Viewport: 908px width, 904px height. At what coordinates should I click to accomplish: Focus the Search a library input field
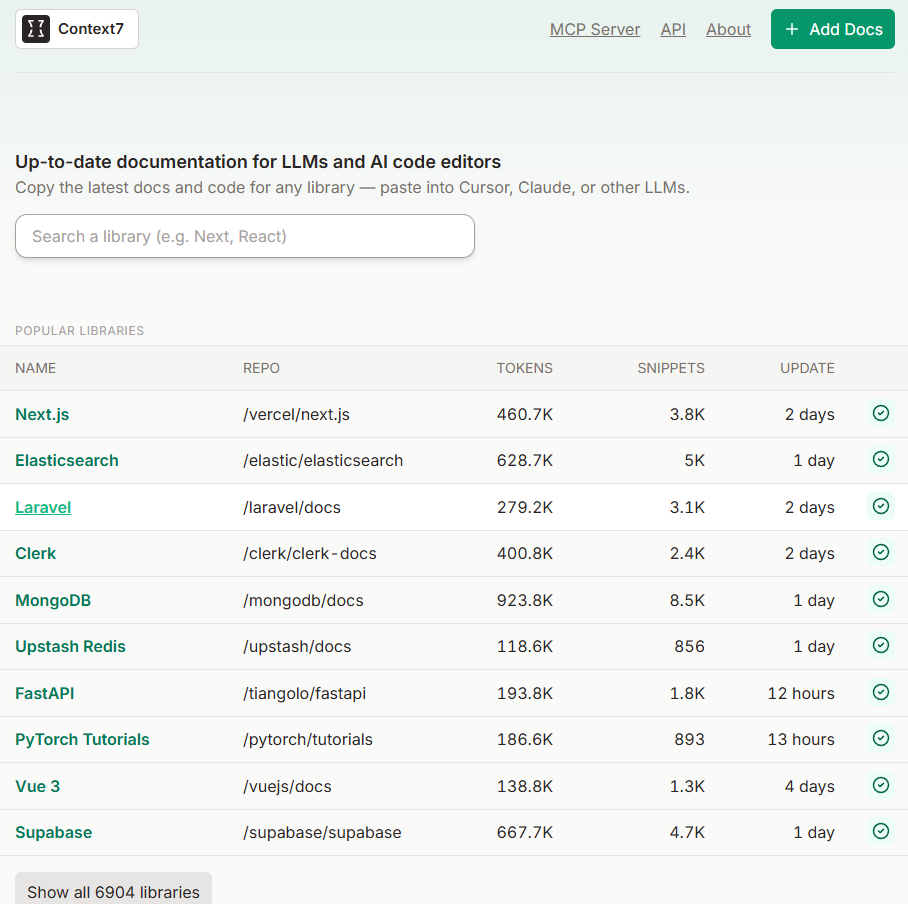(x=245, y=236)
